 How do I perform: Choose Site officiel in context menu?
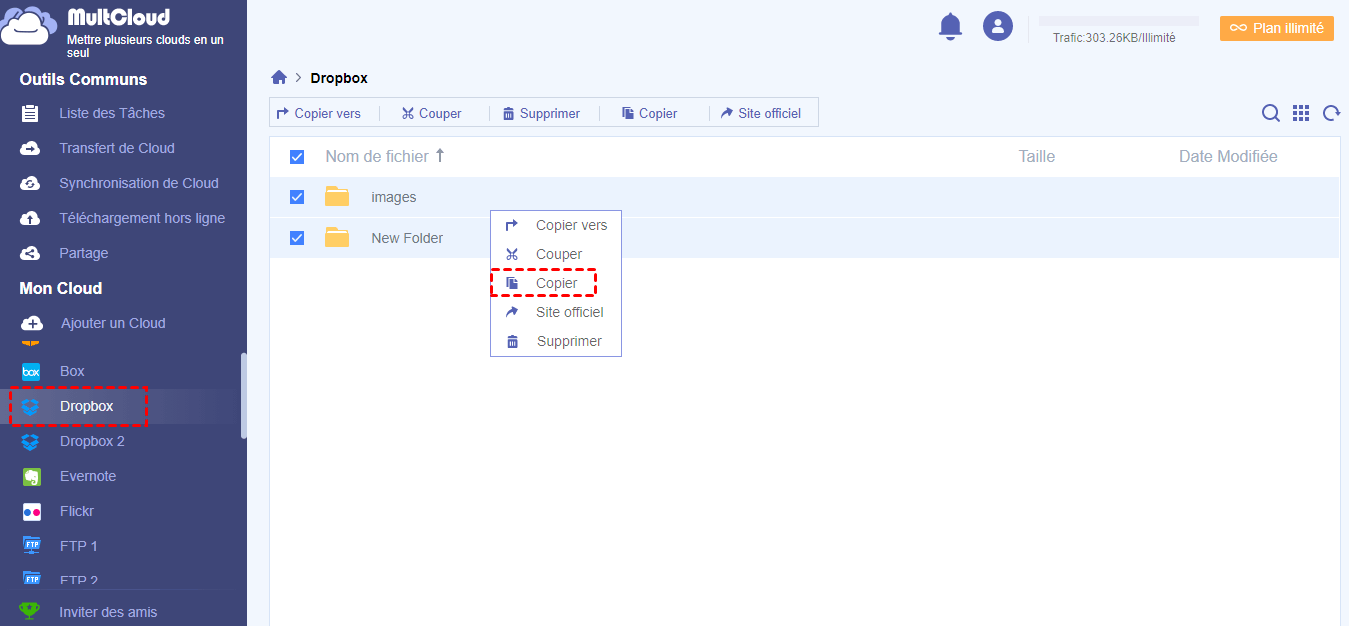click(555, 312)
